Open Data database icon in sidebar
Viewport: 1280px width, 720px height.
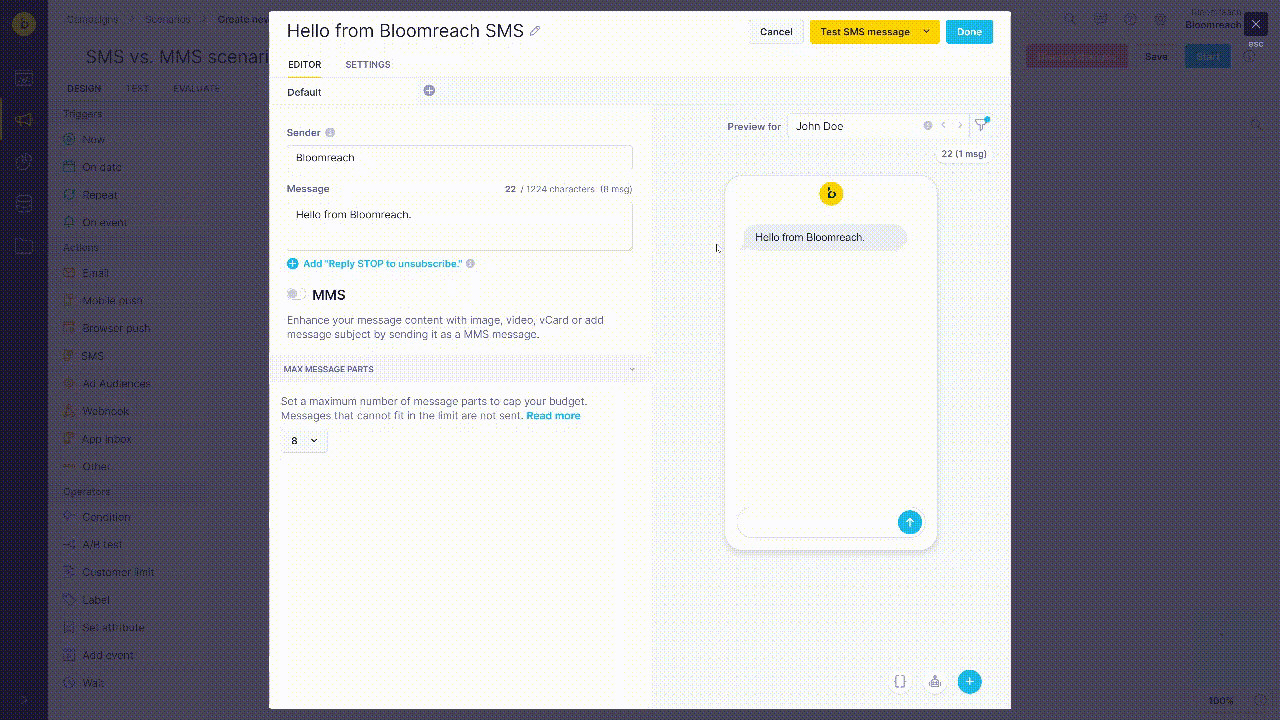[24, 204]
